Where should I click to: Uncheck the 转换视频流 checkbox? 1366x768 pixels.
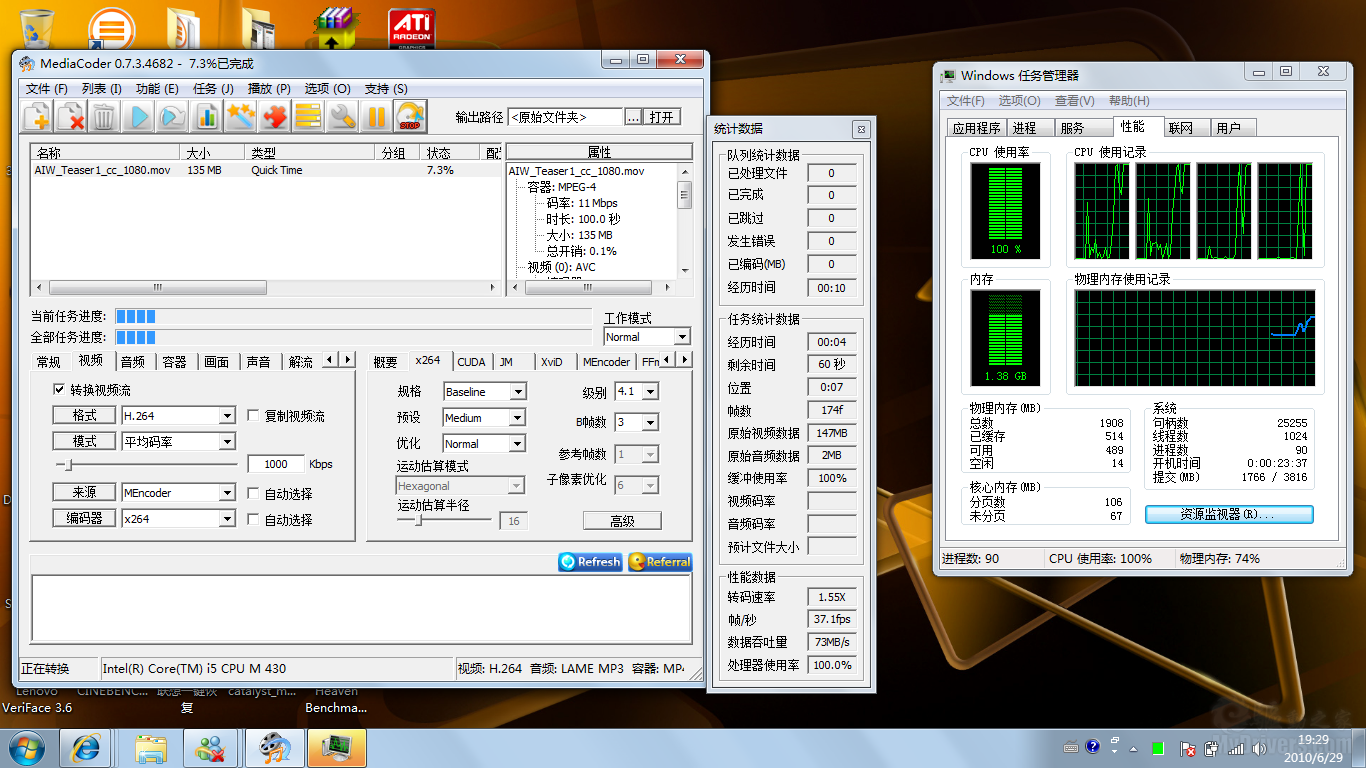click(60, 389)
